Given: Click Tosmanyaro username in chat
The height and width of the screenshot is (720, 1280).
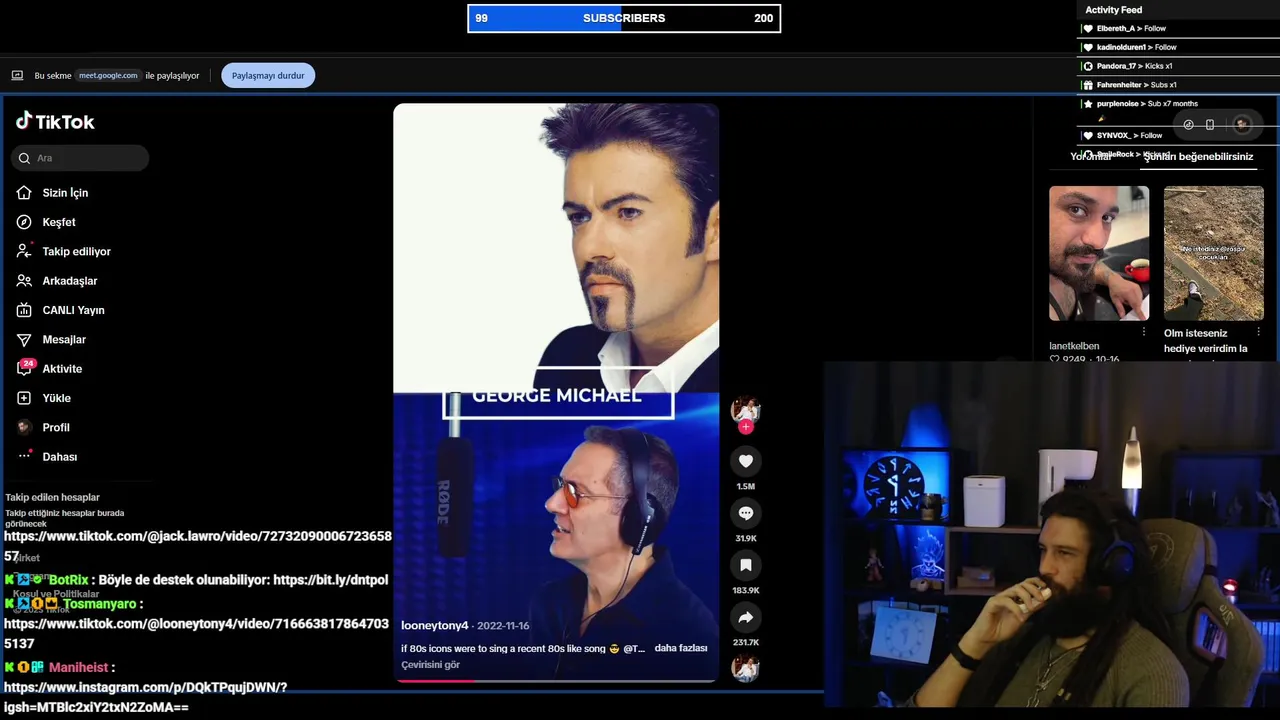Looking at the screenshot, I should [x=99, y=604].
